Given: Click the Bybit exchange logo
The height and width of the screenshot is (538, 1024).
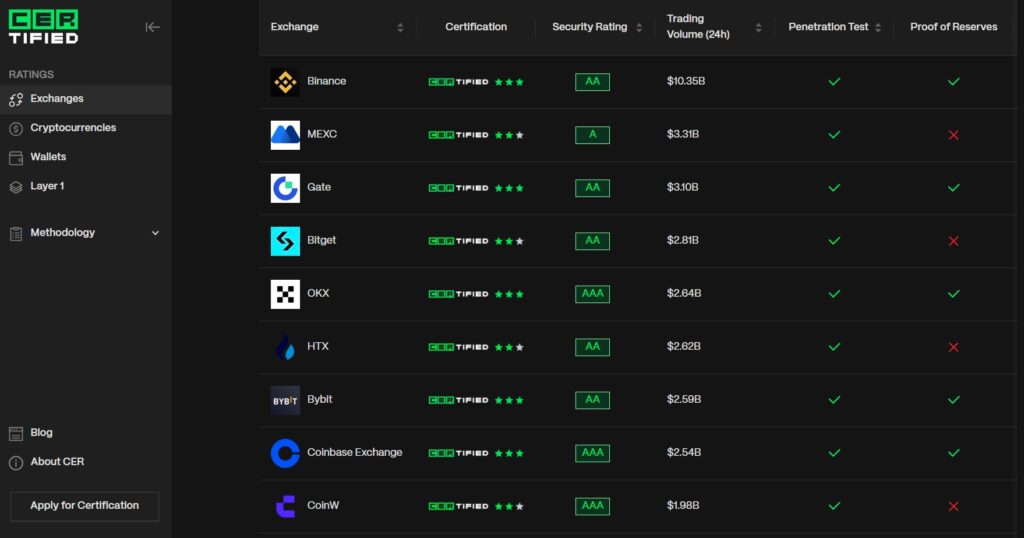Looking at the screenshot, I should [x=285, y=400].
